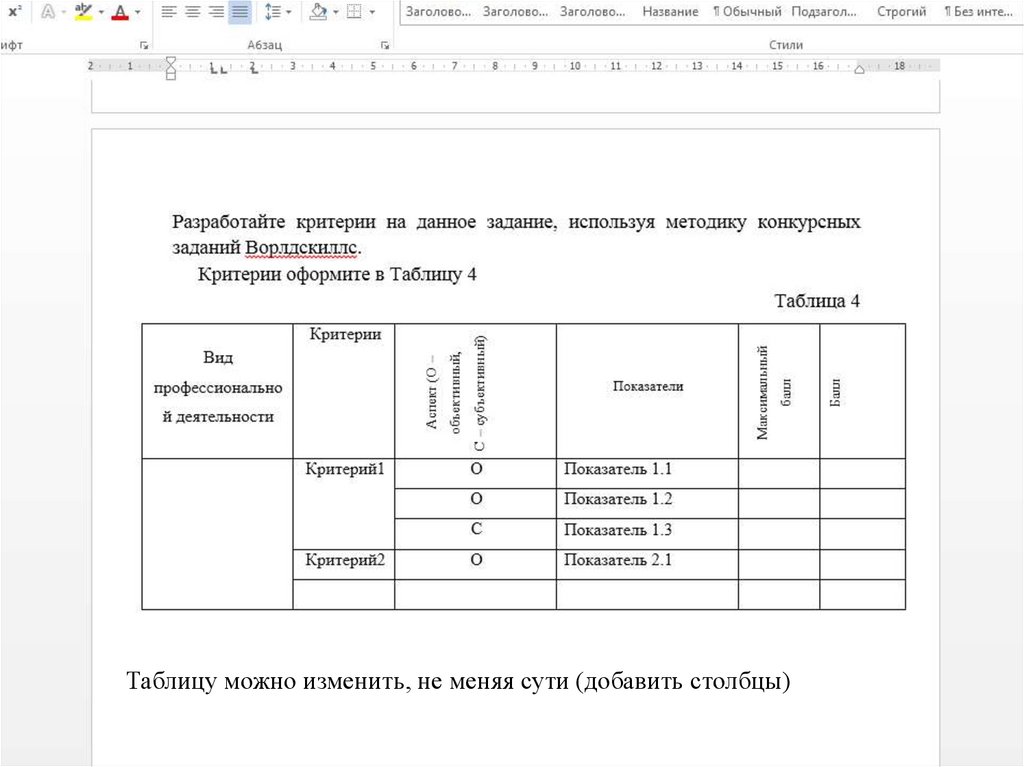The image size is (1024, 767).
Task: Align text to the left
Action: 169,11
